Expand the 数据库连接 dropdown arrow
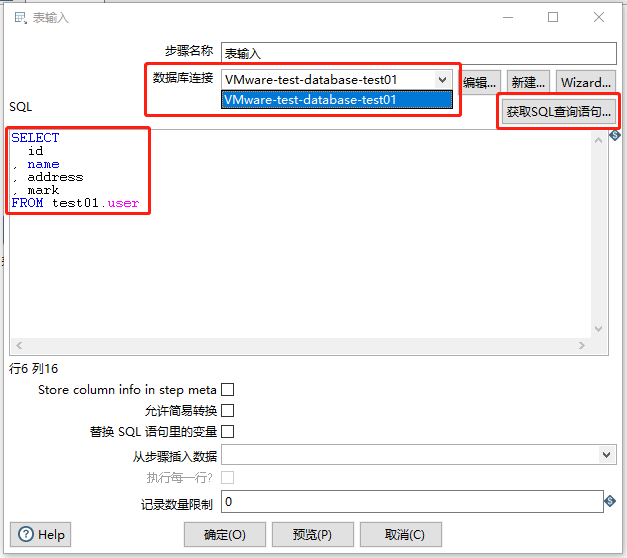Image resolution: width=627 pixels, height=558 pixels. coord(442,80)
